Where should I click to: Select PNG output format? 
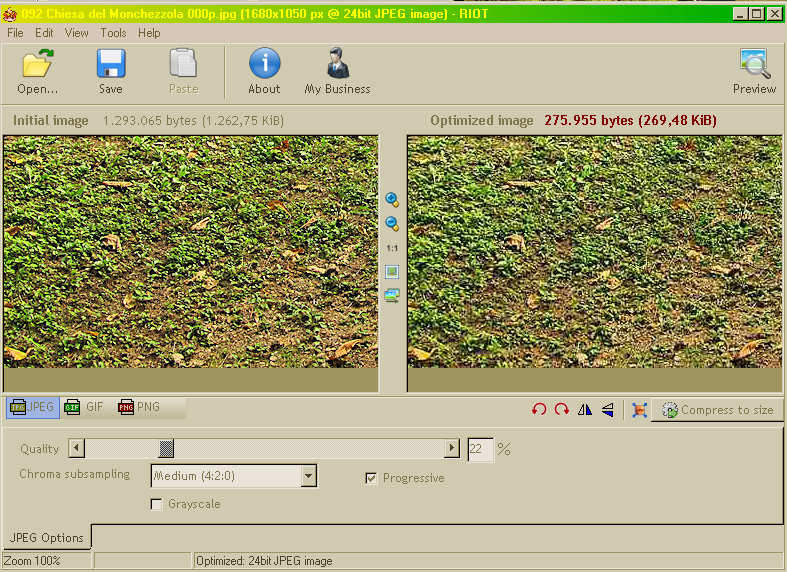click(139, 407)
